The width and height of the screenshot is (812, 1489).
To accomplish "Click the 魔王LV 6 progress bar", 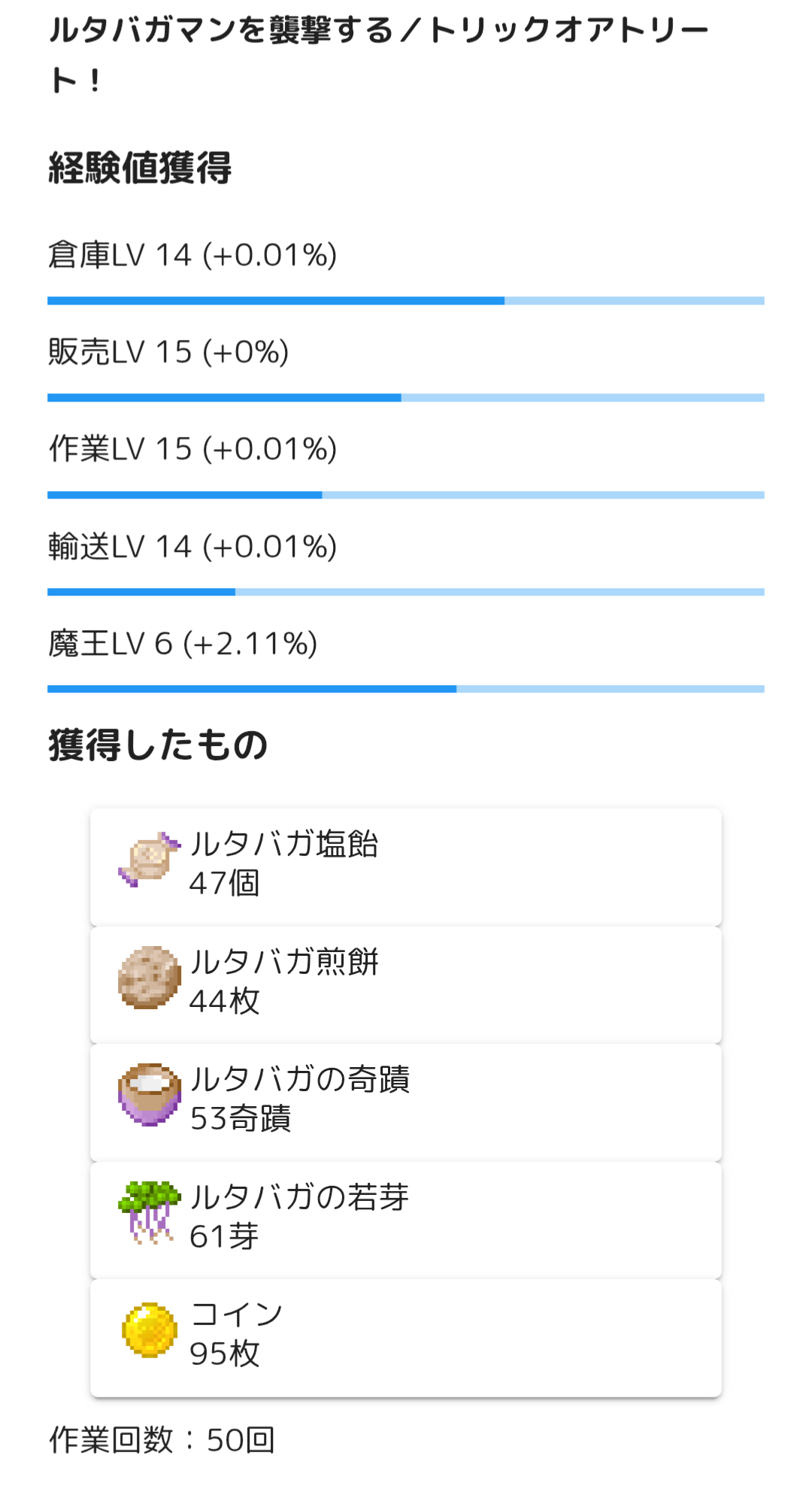I will (x=406, y=689).
